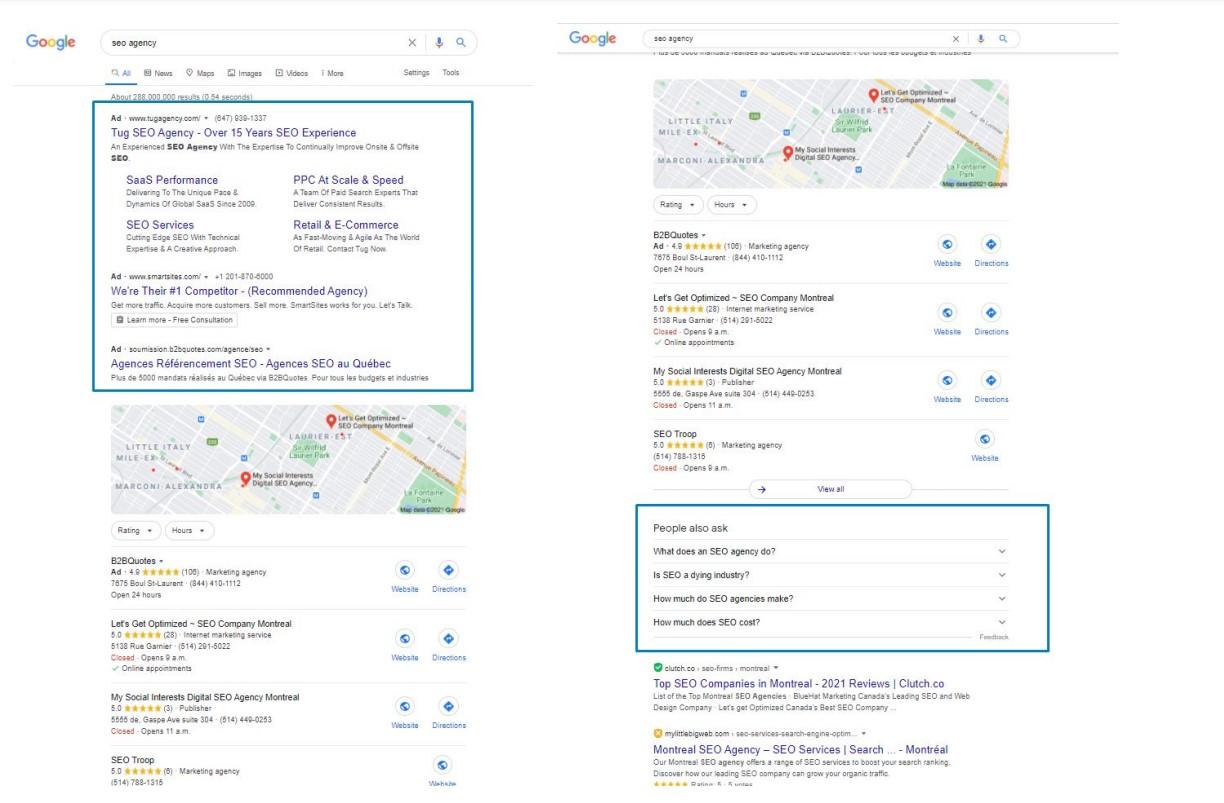
Task: Open the Rating filter dropdown on the right page
Action: pos(677,204)
